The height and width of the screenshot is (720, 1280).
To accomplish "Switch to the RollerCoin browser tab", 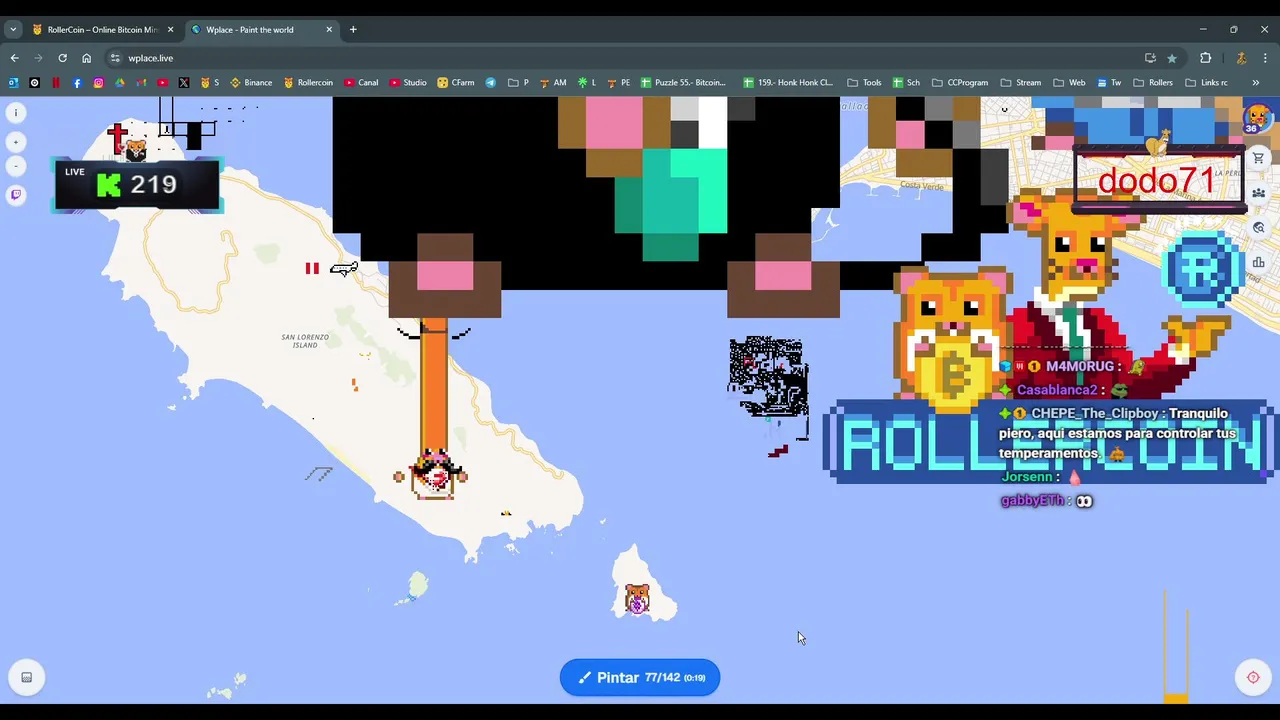I will point(102,30).
